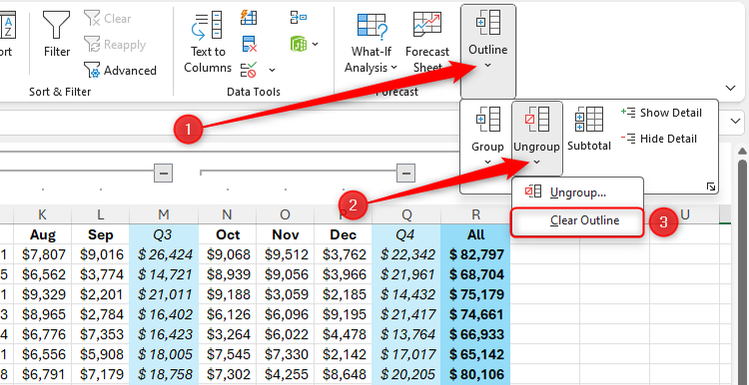
Task: Click the Q3 header cell
Action: click(x=163, y=235)
